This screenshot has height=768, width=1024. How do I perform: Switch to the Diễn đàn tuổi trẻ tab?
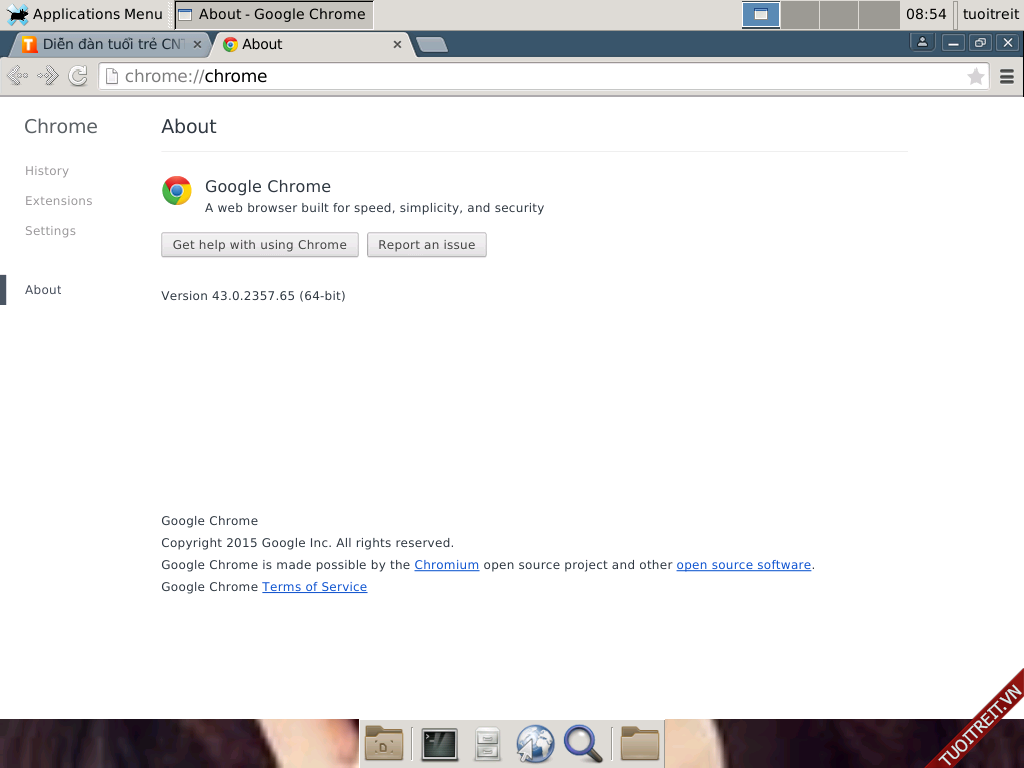click(110, 44)
